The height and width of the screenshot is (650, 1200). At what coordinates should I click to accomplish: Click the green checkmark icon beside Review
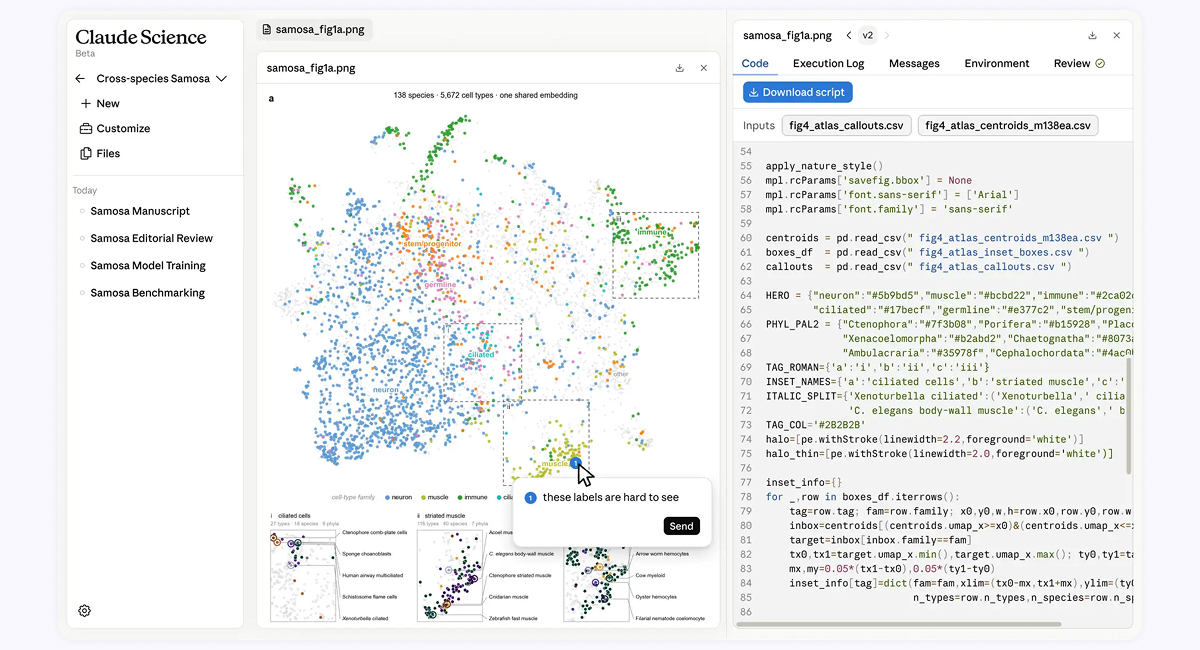[x=1100, y=63]
